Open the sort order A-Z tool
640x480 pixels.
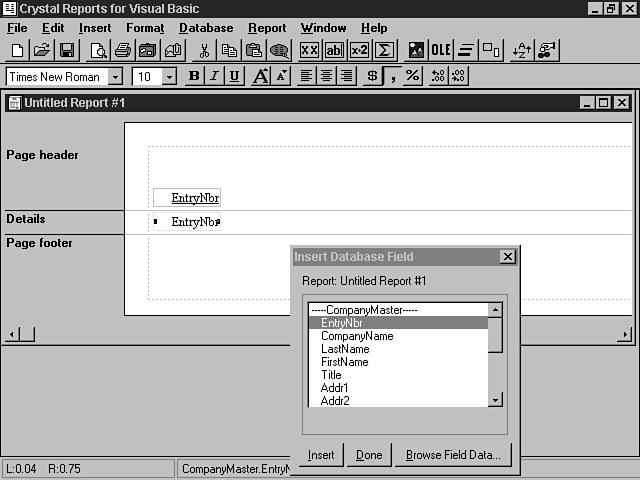[x=522, y=50]
